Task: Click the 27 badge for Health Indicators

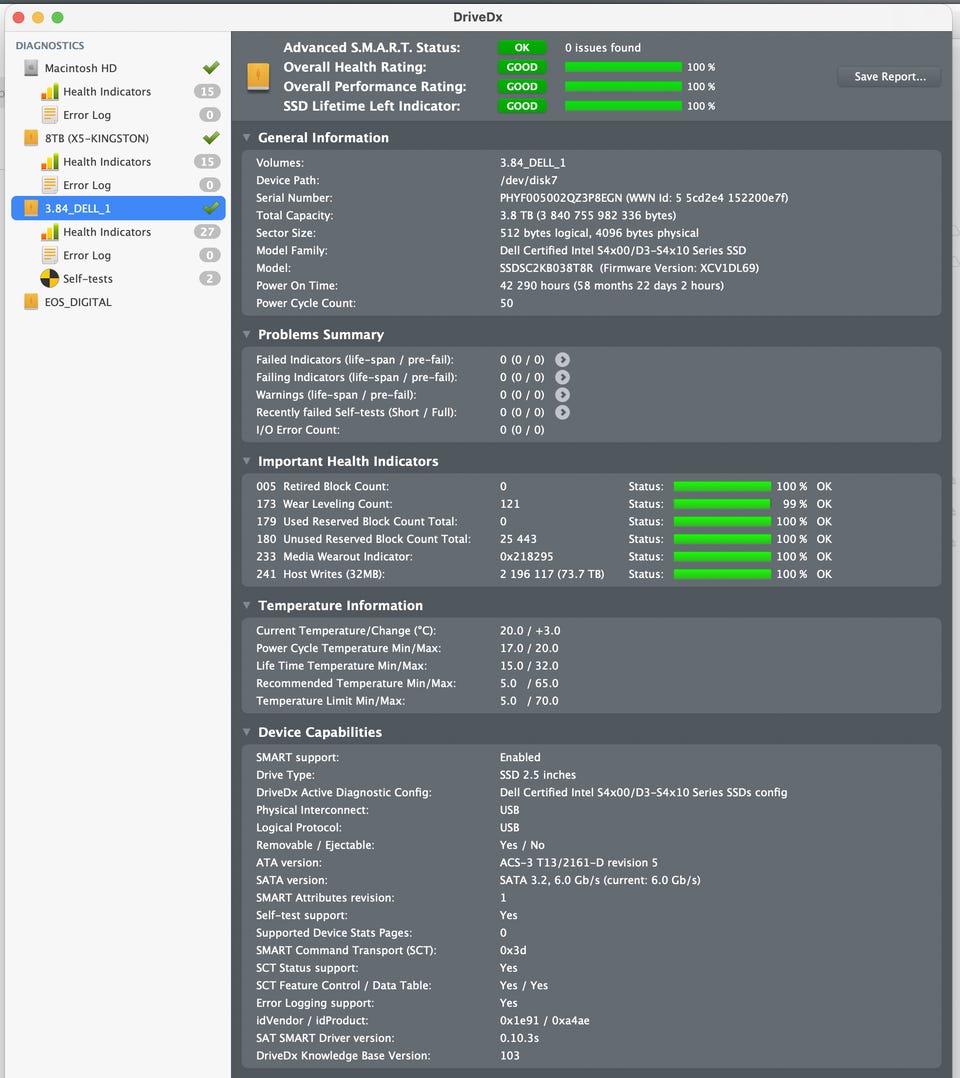Action: [207, 232]
